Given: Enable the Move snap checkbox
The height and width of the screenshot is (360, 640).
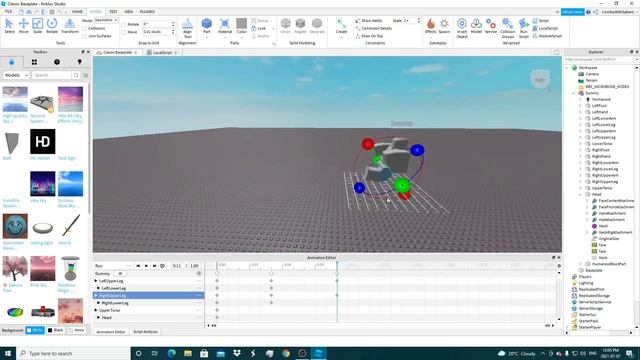Looking at the screenshot, I should point(124,32).
